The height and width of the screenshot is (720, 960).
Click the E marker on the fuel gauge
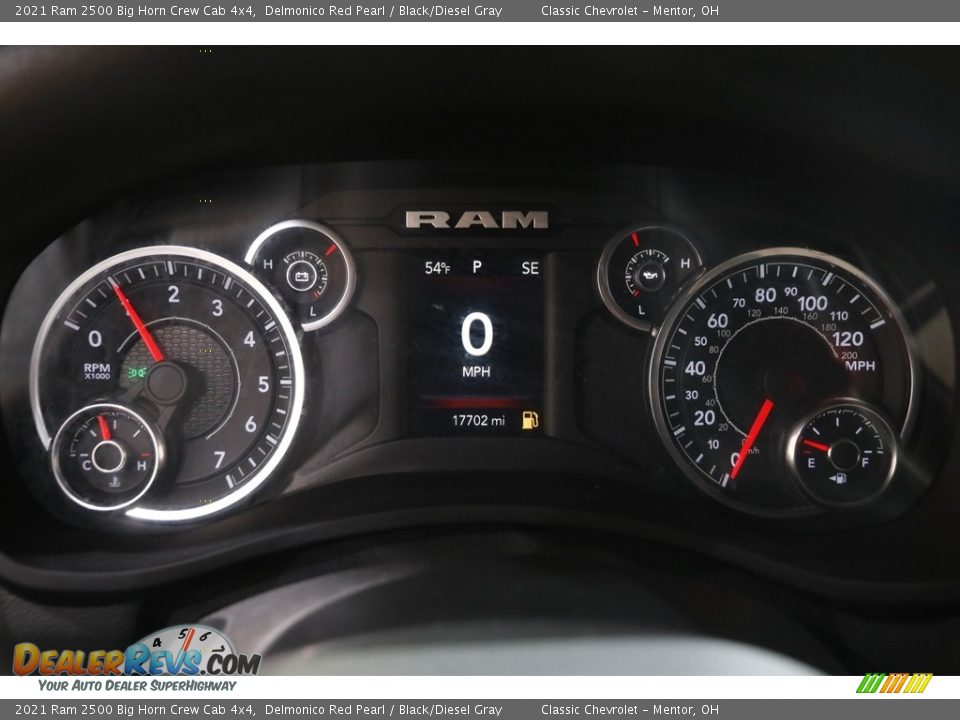pos(811,463)
